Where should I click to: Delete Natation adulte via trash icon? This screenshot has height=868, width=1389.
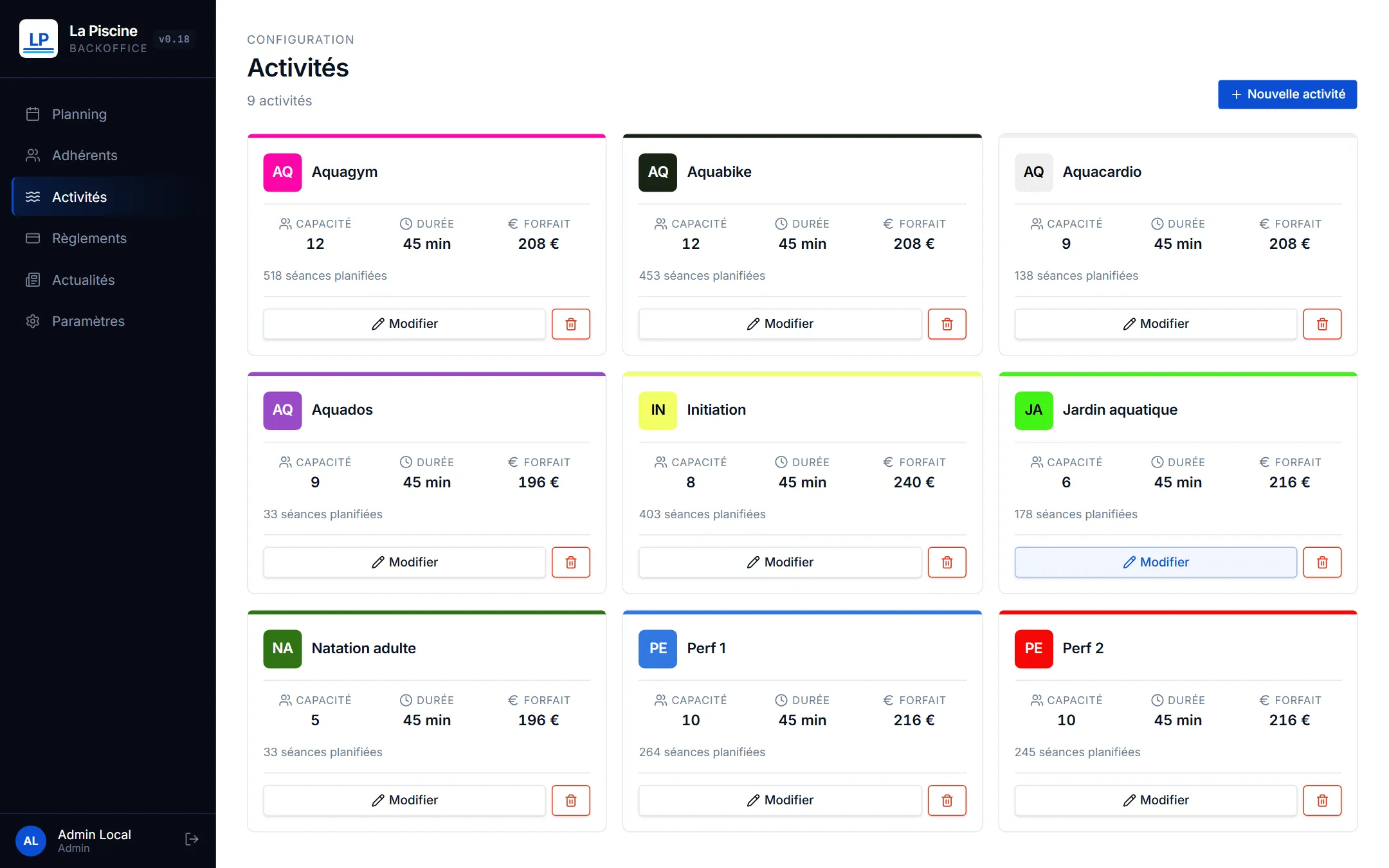pos(570,800)
